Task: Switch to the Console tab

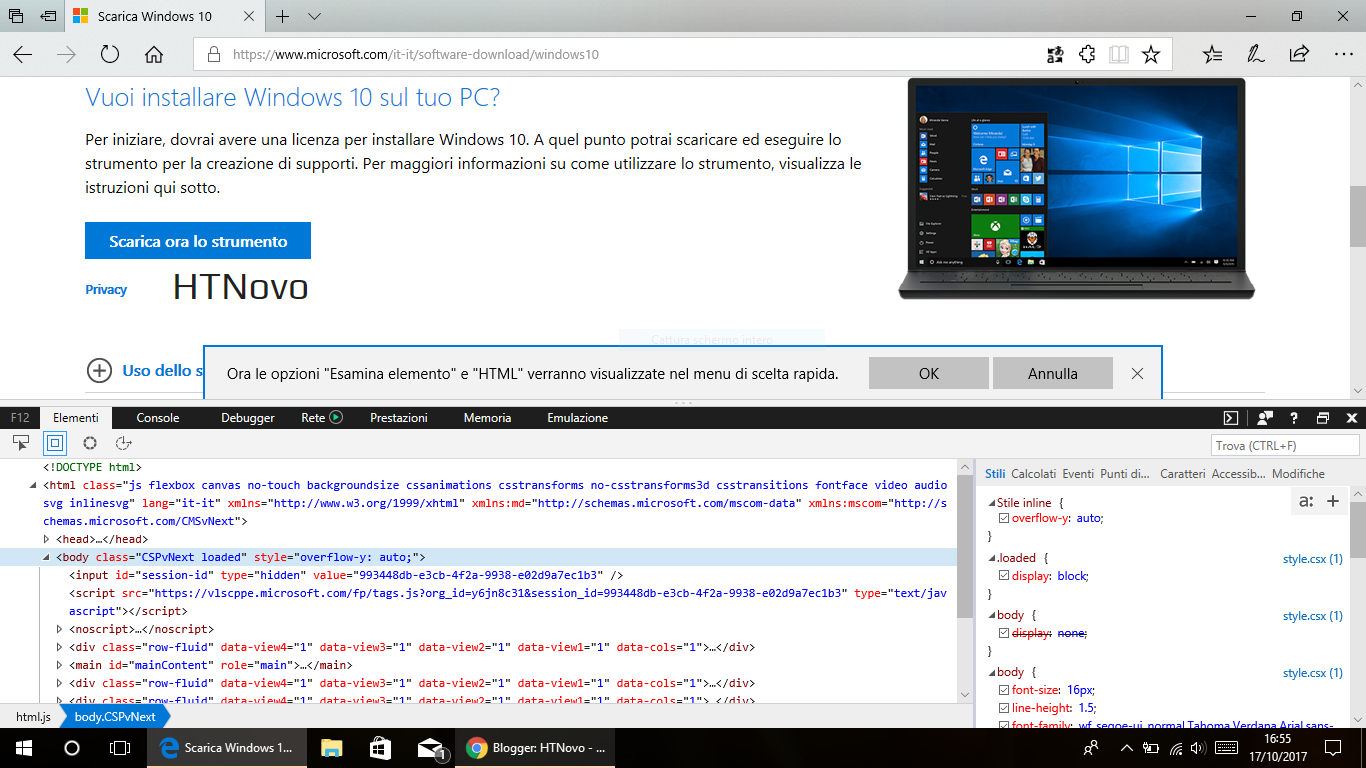Action: point(158,418)
